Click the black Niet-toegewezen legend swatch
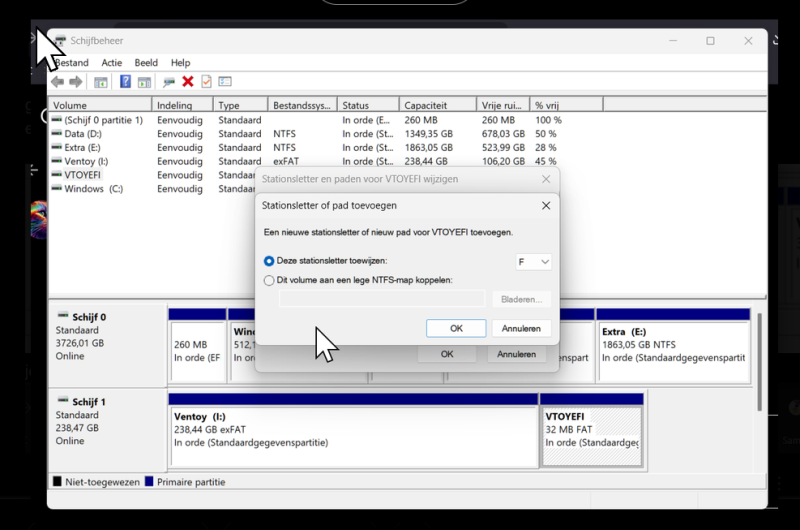800x530 pixels. pos(57,482)
